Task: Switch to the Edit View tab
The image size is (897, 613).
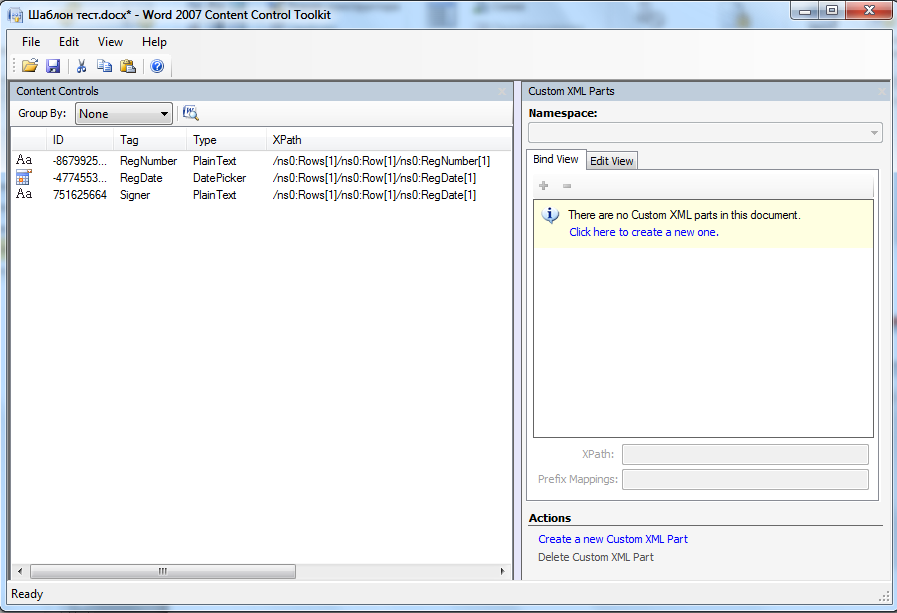Action: click(x=612, y=161)
